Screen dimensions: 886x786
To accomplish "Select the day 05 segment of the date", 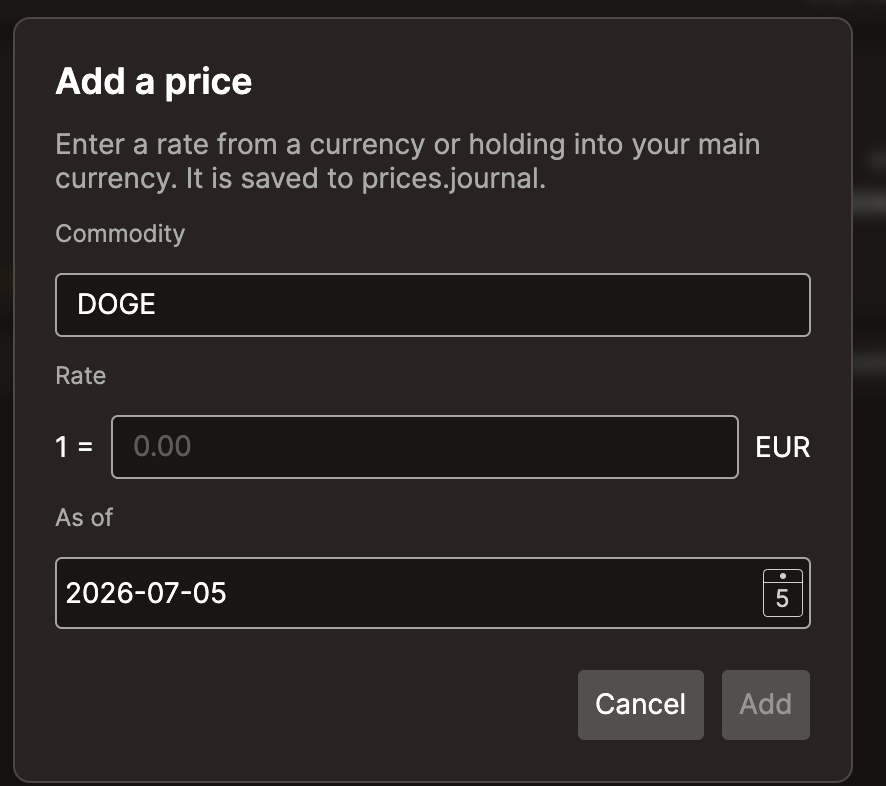I will 209,593.
